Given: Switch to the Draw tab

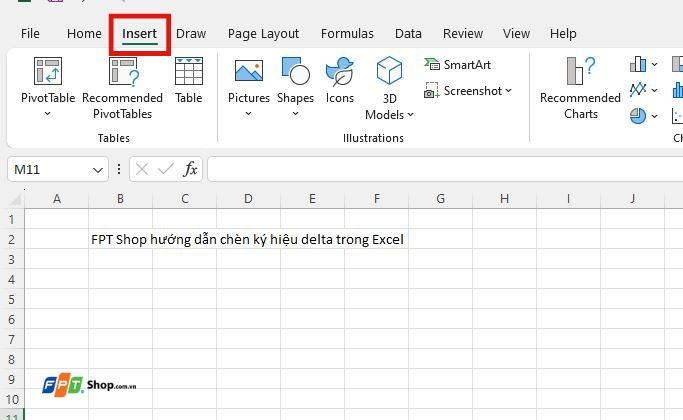Looking at the screenshot, I should click(191, 34).
